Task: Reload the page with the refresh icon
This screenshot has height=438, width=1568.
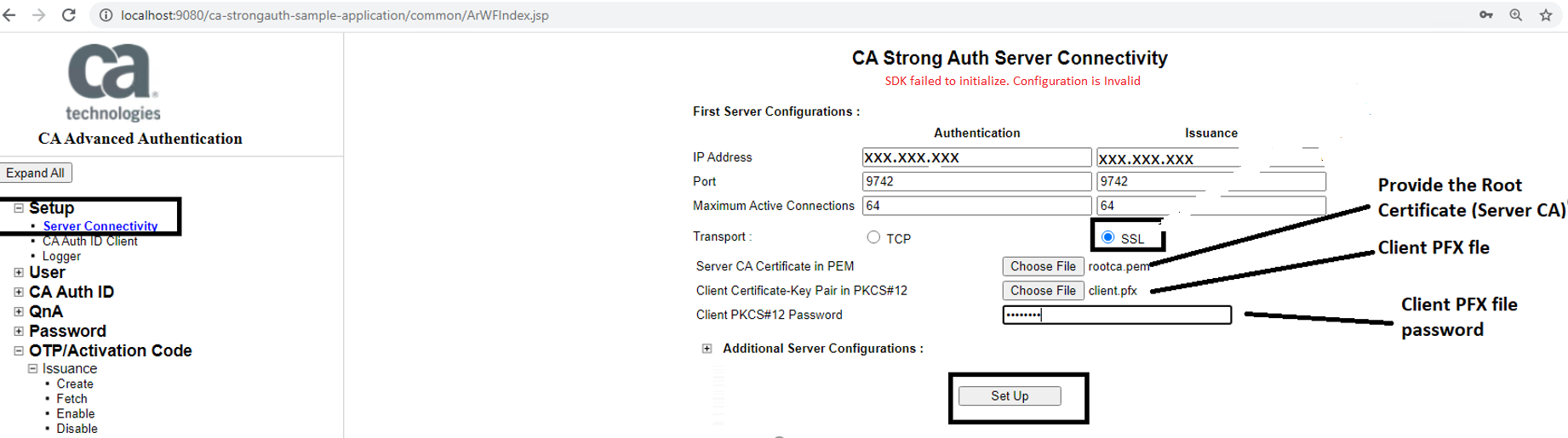Action: pos(69,15)
